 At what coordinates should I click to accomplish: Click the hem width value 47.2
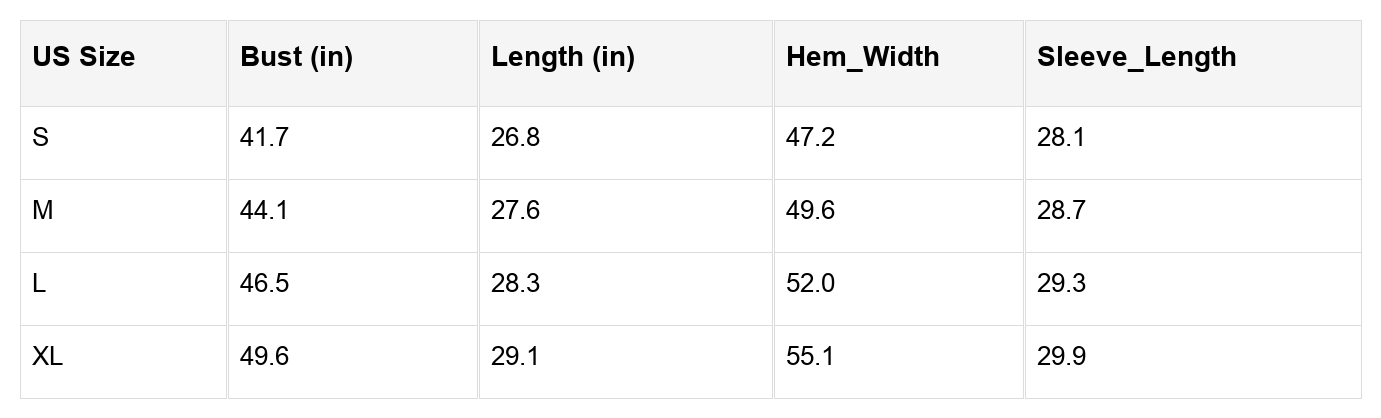pos(810,137)
